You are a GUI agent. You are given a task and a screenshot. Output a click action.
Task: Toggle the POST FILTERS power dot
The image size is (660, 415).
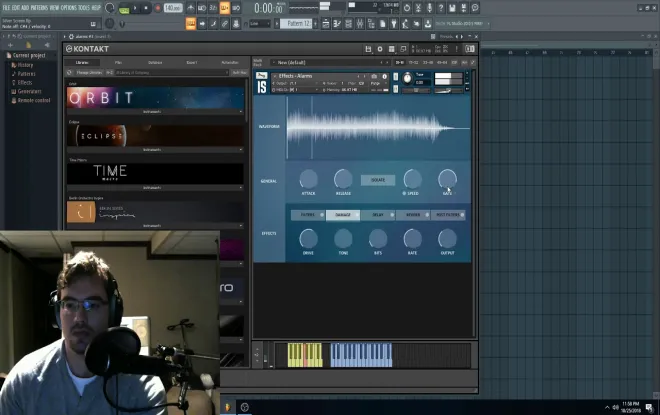pos(462,215)
